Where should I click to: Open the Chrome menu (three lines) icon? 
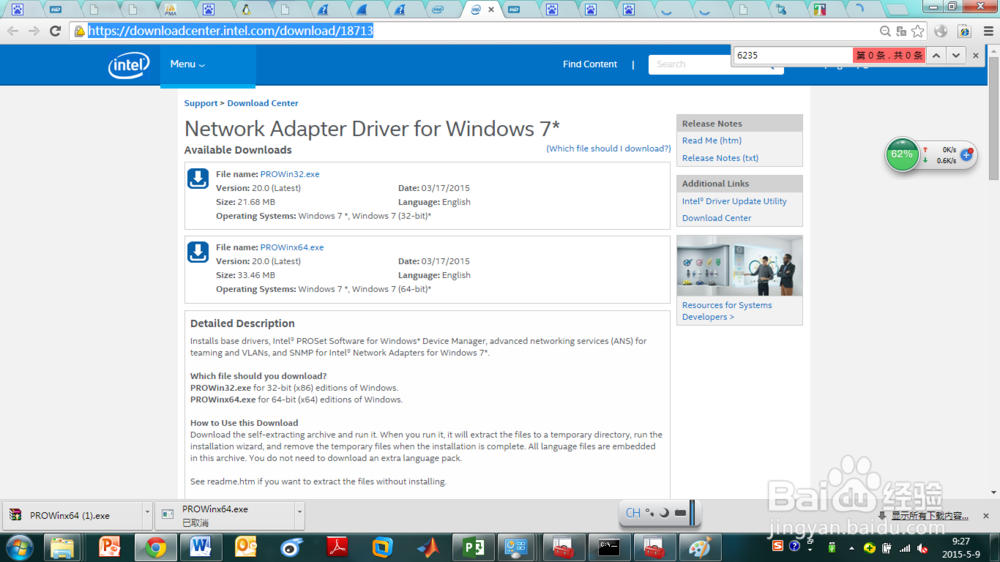tap(989, 31)
